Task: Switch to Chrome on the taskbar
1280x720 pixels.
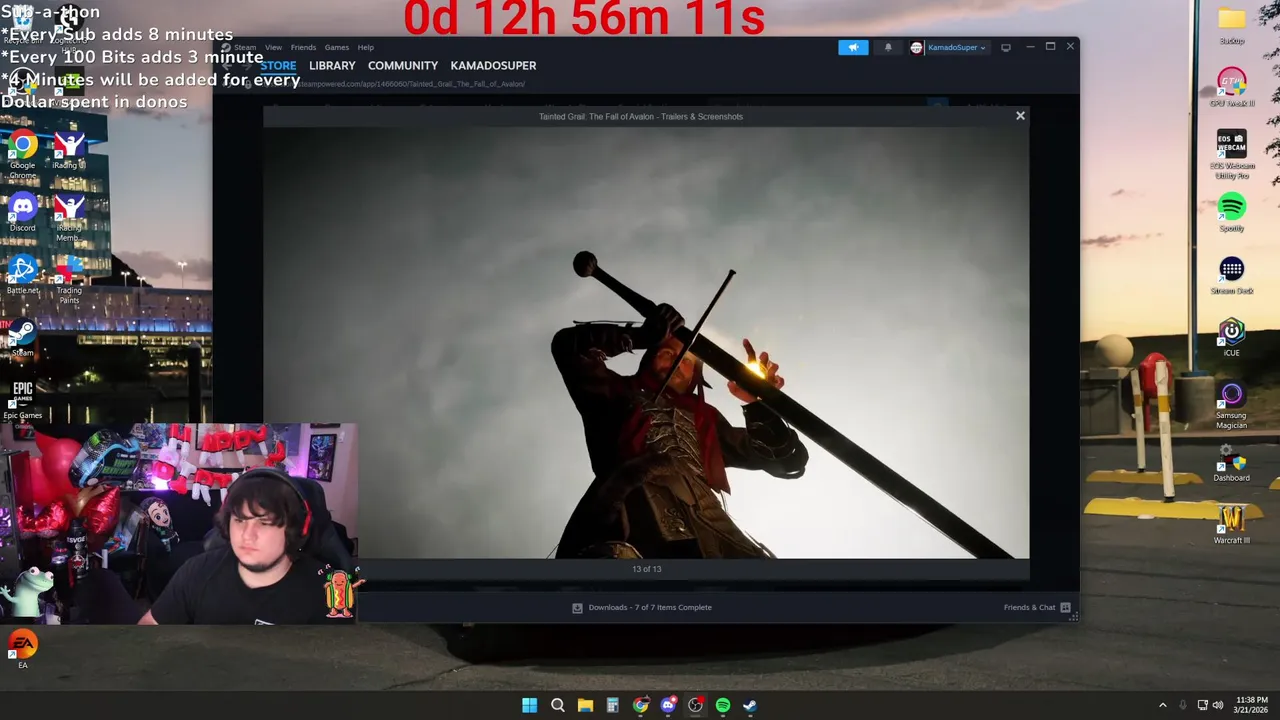Action: coord(640,705)
